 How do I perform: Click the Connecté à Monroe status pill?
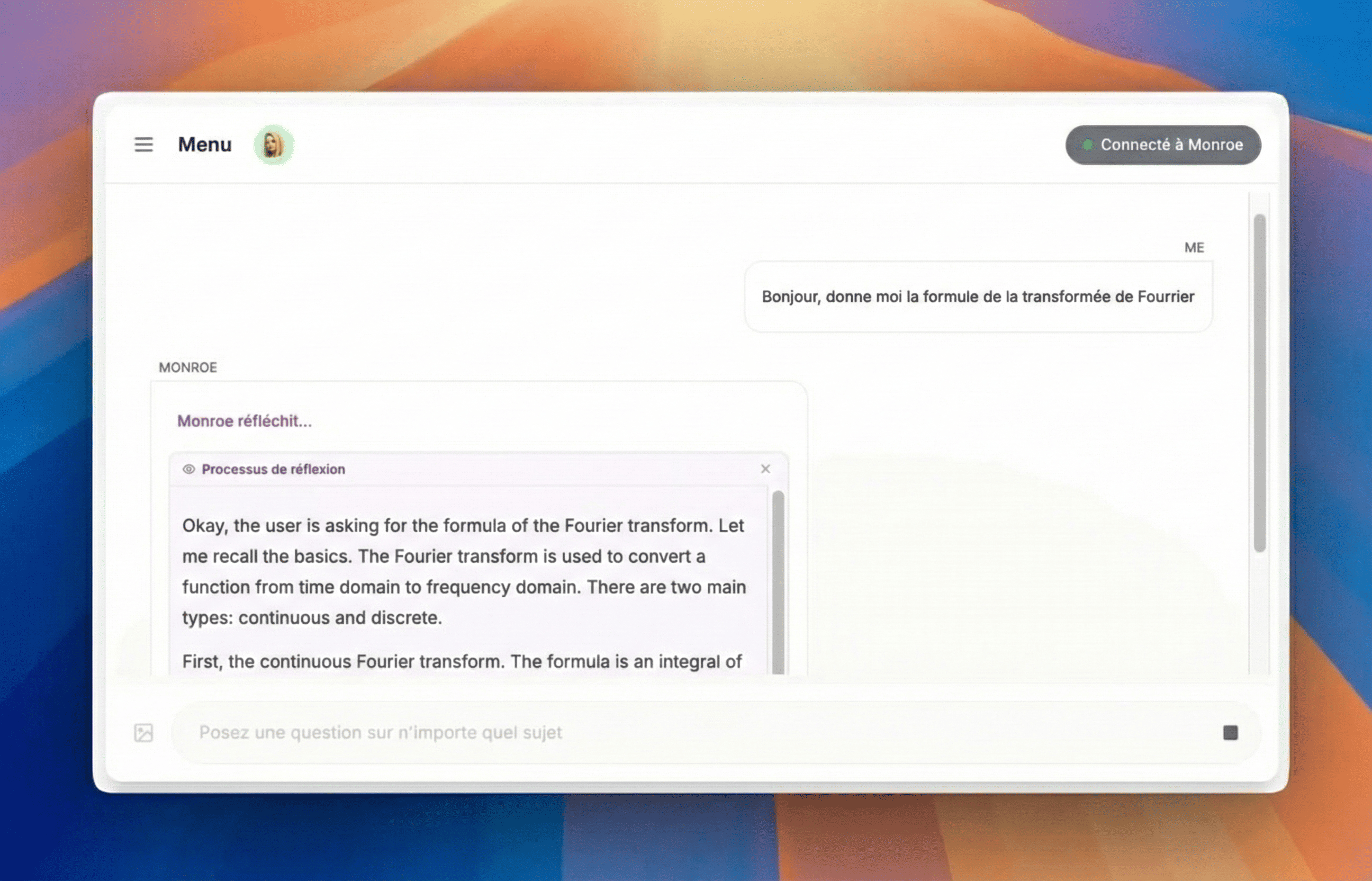[x=1163, y=145]
